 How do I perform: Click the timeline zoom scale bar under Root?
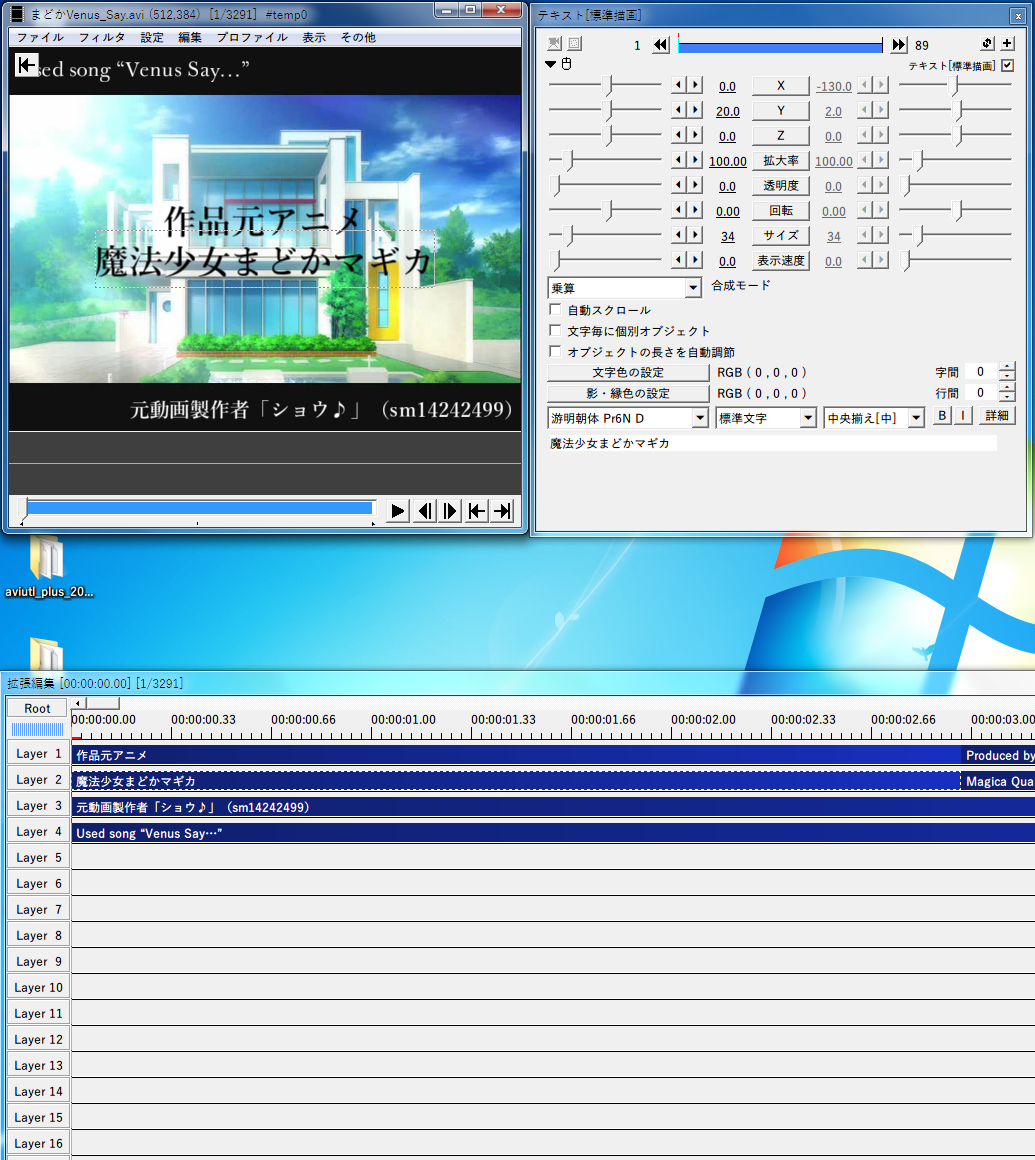tap(37, 729)
